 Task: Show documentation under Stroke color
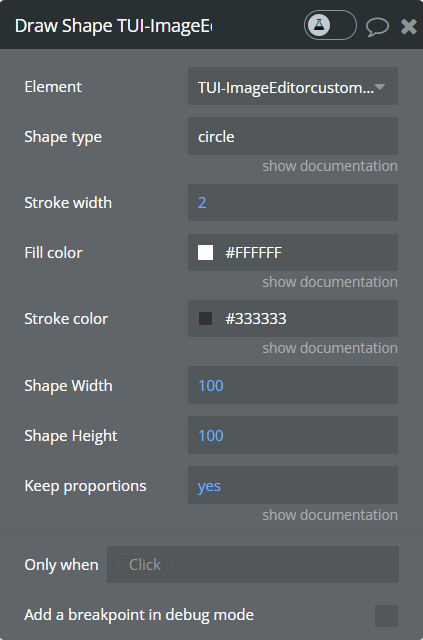pos(329,348)
